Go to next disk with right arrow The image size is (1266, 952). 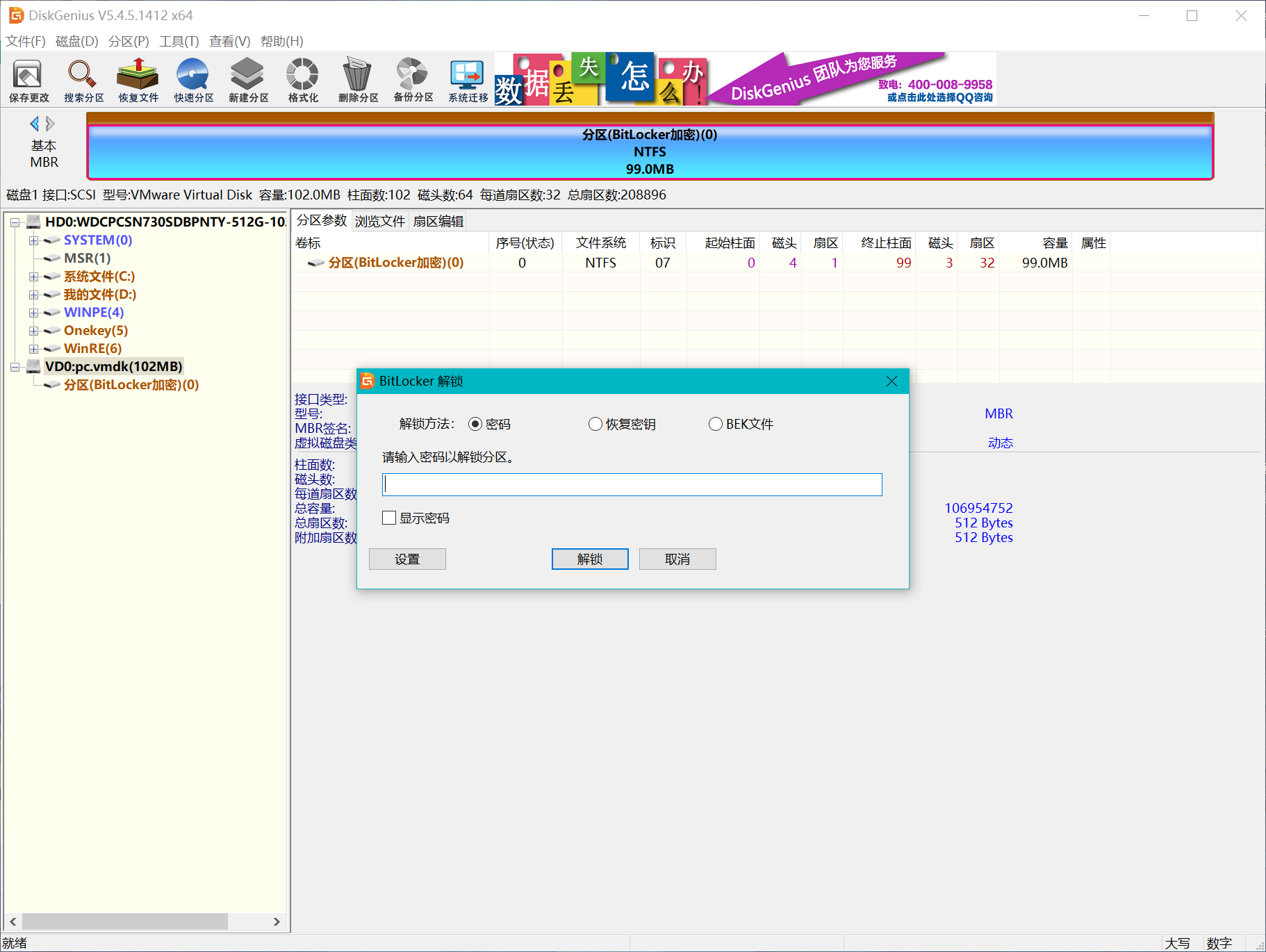(50, 124)
